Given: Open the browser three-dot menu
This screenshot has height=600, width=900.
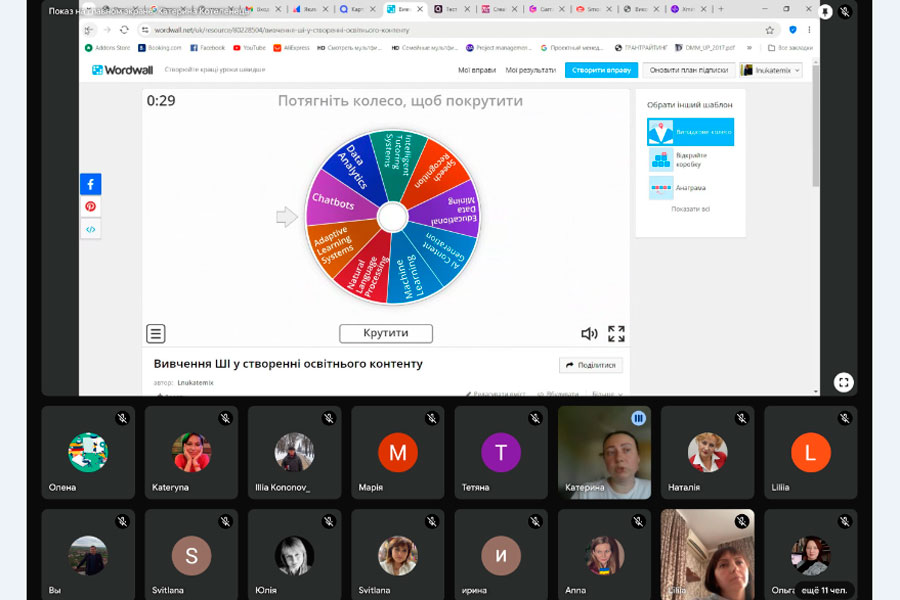Looking at the screenshot, I should (809, 30).
